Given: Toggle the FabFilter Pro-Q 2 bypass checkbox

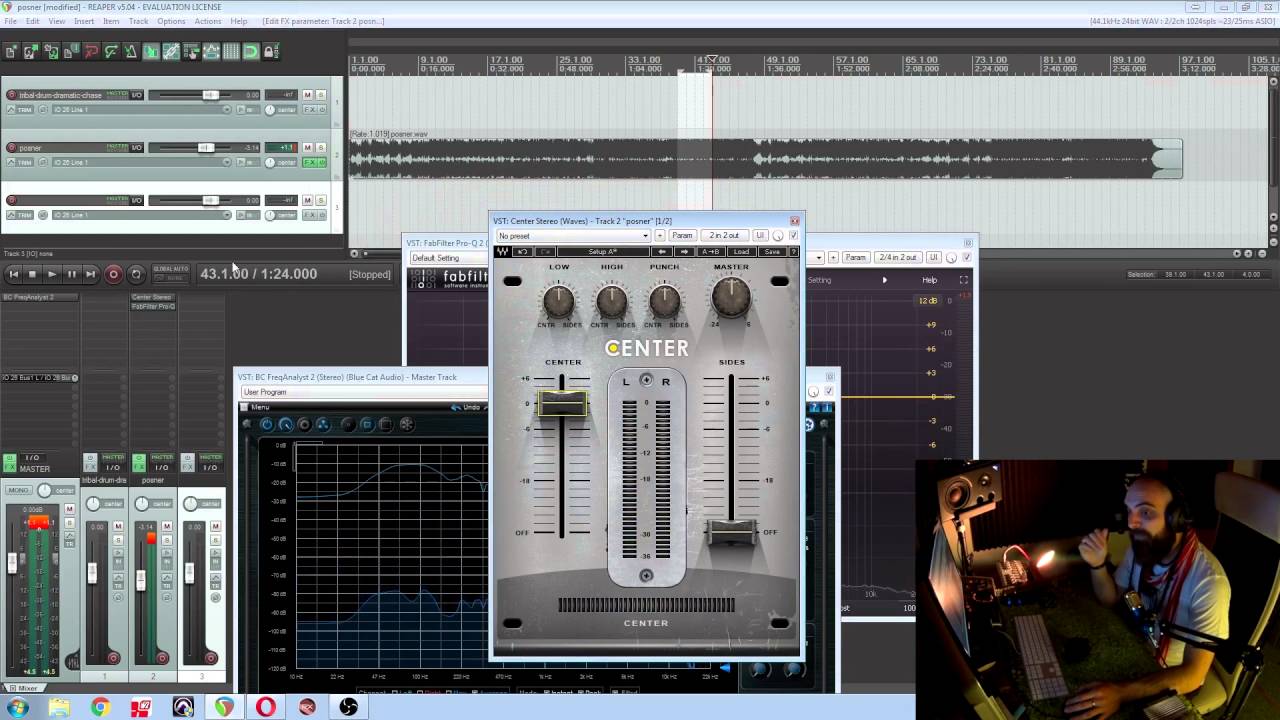Looking at the screenshot, I should (x=966, y=257).
